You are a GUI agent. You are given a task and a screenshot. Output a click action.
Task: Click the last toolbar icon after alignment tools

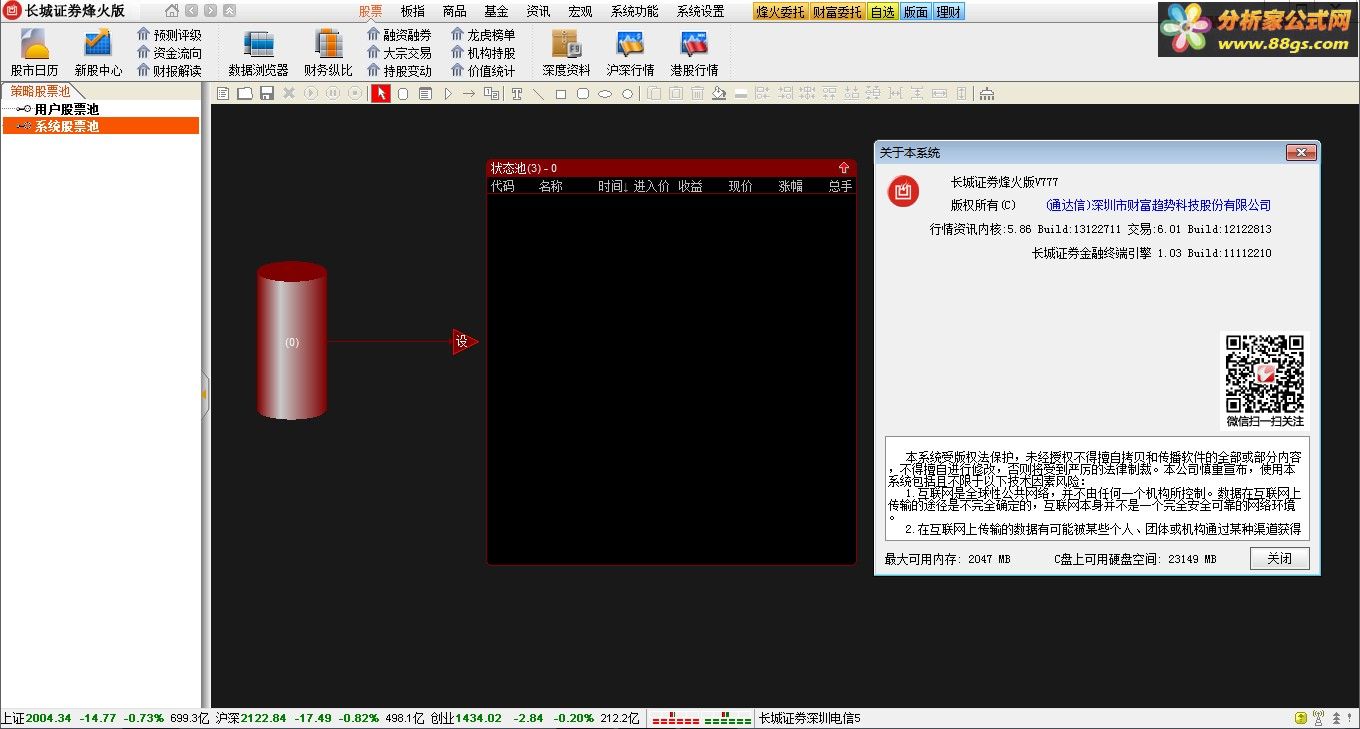click(986, 94)
